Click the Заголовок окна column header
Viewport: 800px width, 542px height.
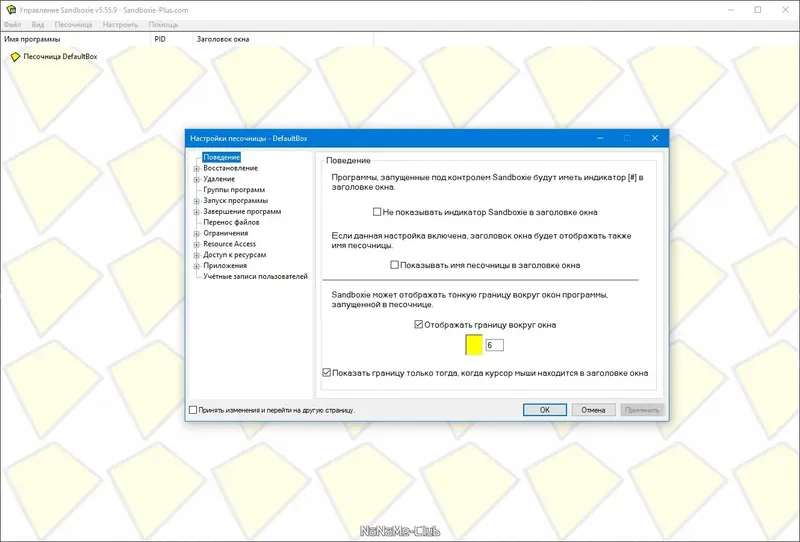tap(283, 39)
